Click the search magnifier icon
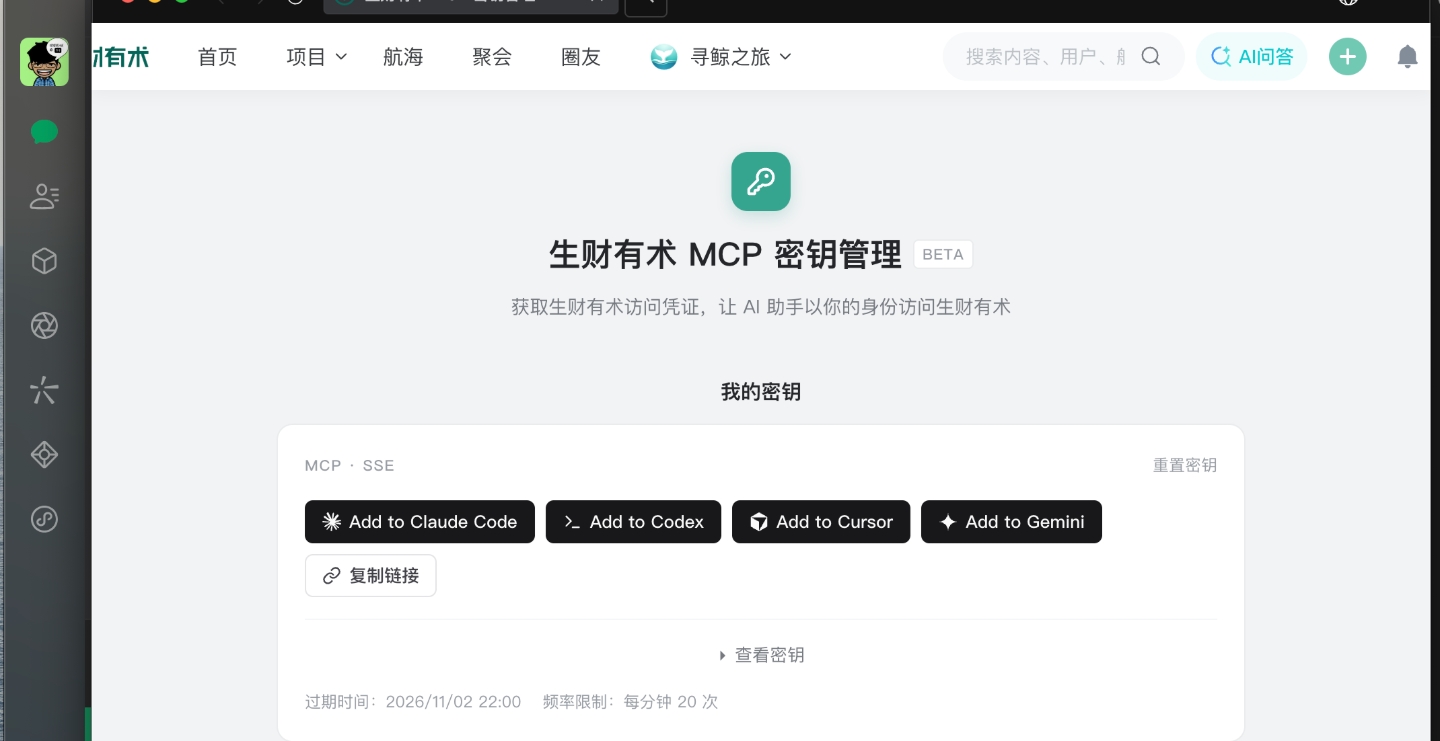Viewport: 1440px width, 741px height. [x=1151, y=57]
